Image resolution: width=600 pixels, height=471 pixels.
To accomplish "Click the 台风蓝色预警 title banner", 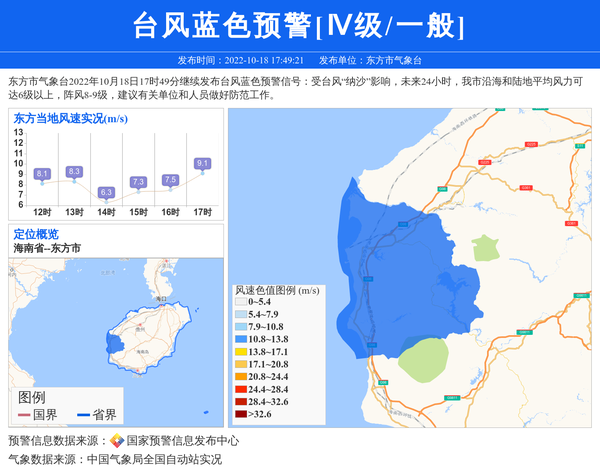I will 299,26.
